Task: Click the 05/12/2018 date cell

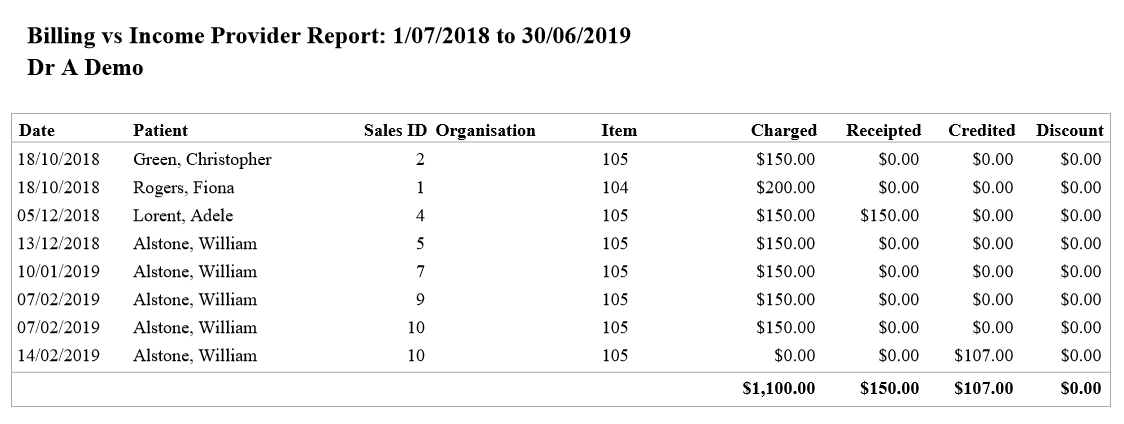Action: click(x=60, y=215)
